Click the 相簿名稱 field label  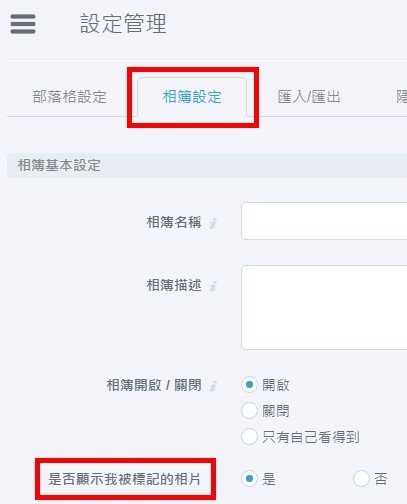(x=174, y=222)
